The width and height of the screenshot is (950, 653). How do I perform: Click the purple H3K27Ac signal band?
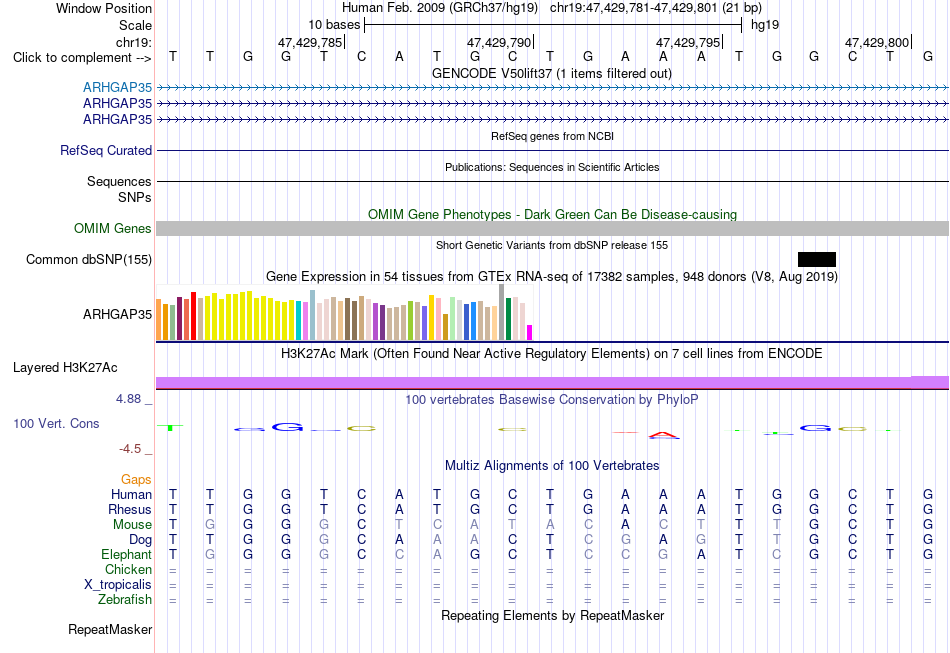coord(552,382)
